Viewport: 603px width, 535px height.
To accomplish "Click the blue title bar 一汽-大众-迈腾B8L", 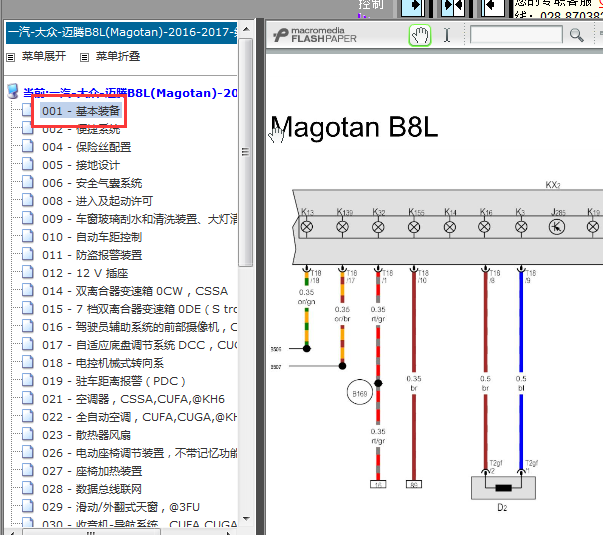I will pyautogui.click(x=122, y=32).
